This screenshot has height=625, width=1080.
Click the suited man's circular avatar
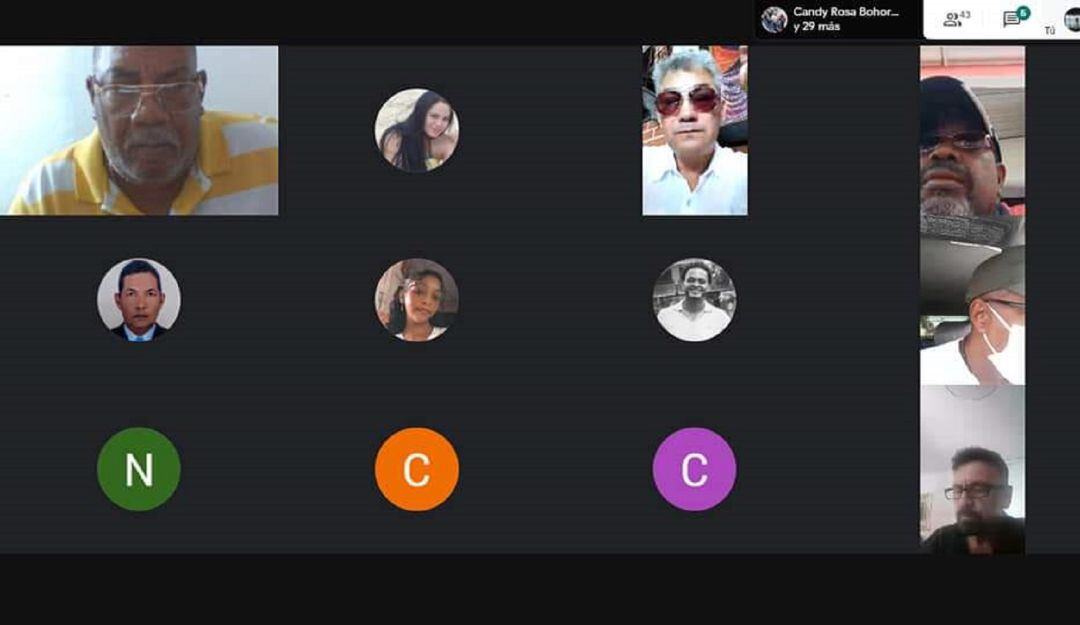coord(139,300)
